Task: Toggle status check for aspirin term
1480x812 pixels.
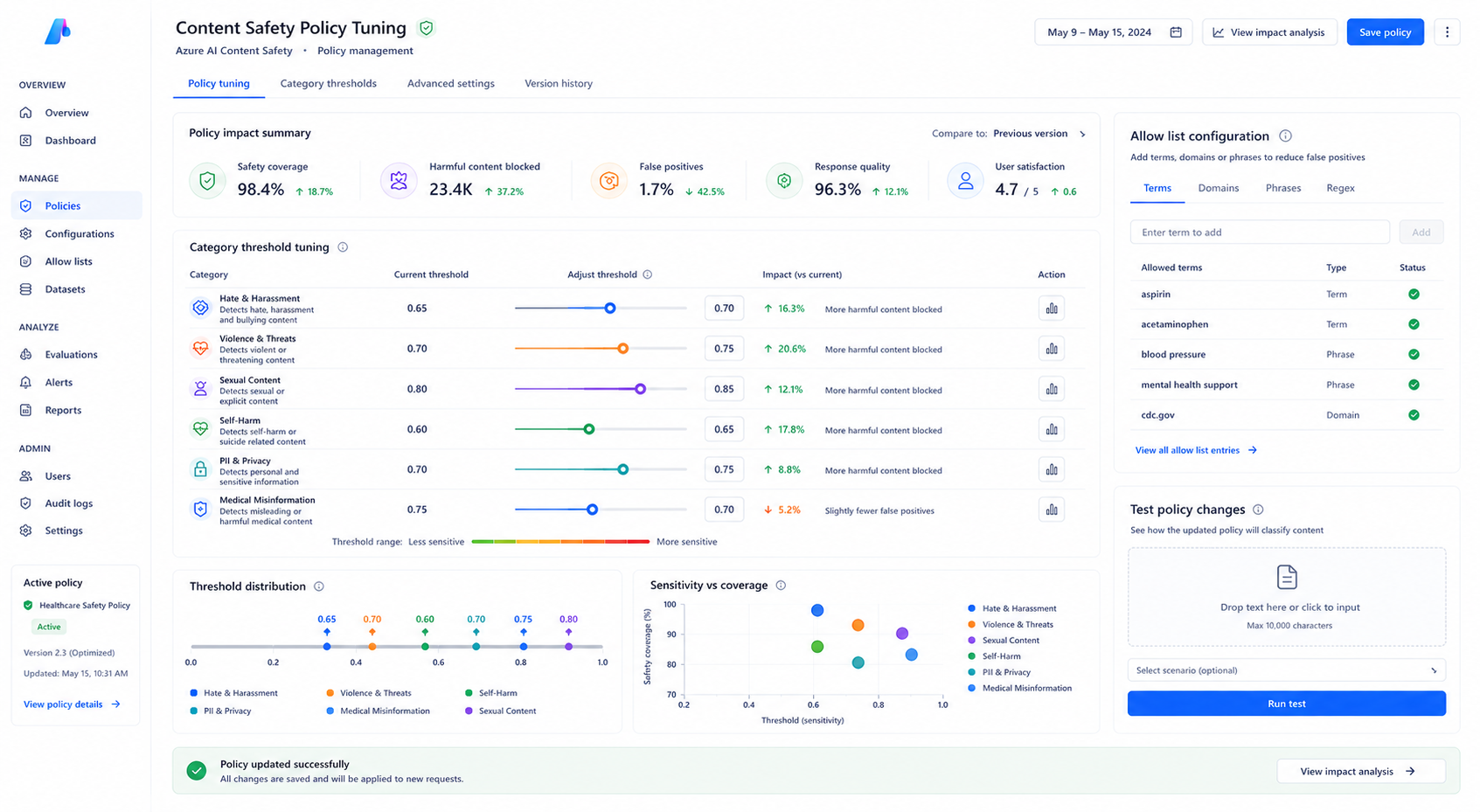Action: click(x=1414, y=295)
